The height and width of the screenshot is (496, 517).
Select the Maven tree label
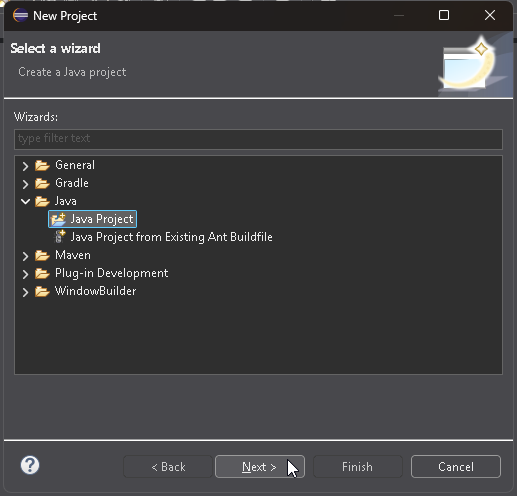(73, 255)
